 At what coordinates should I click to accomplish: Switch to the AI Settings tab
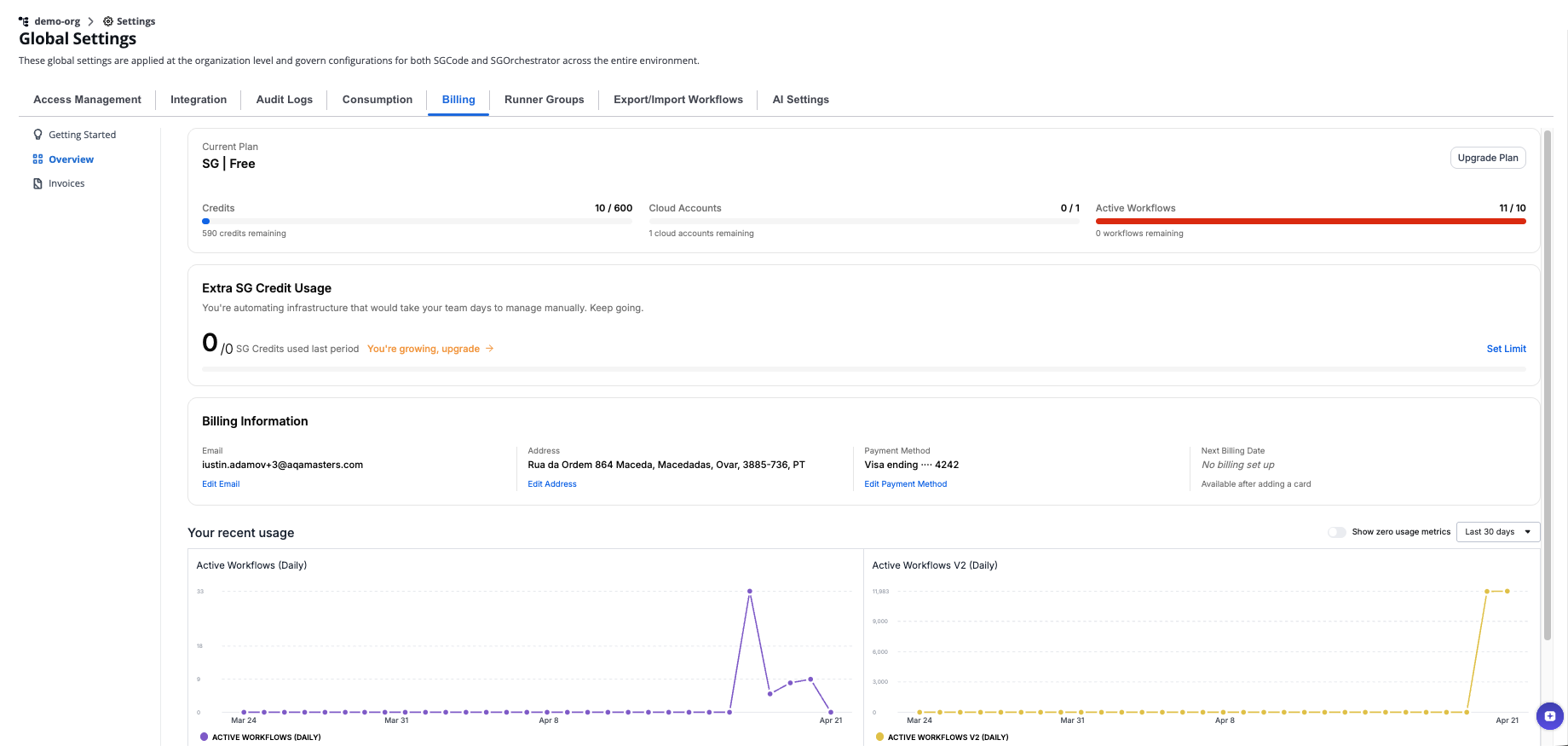(x=801, y=100)
